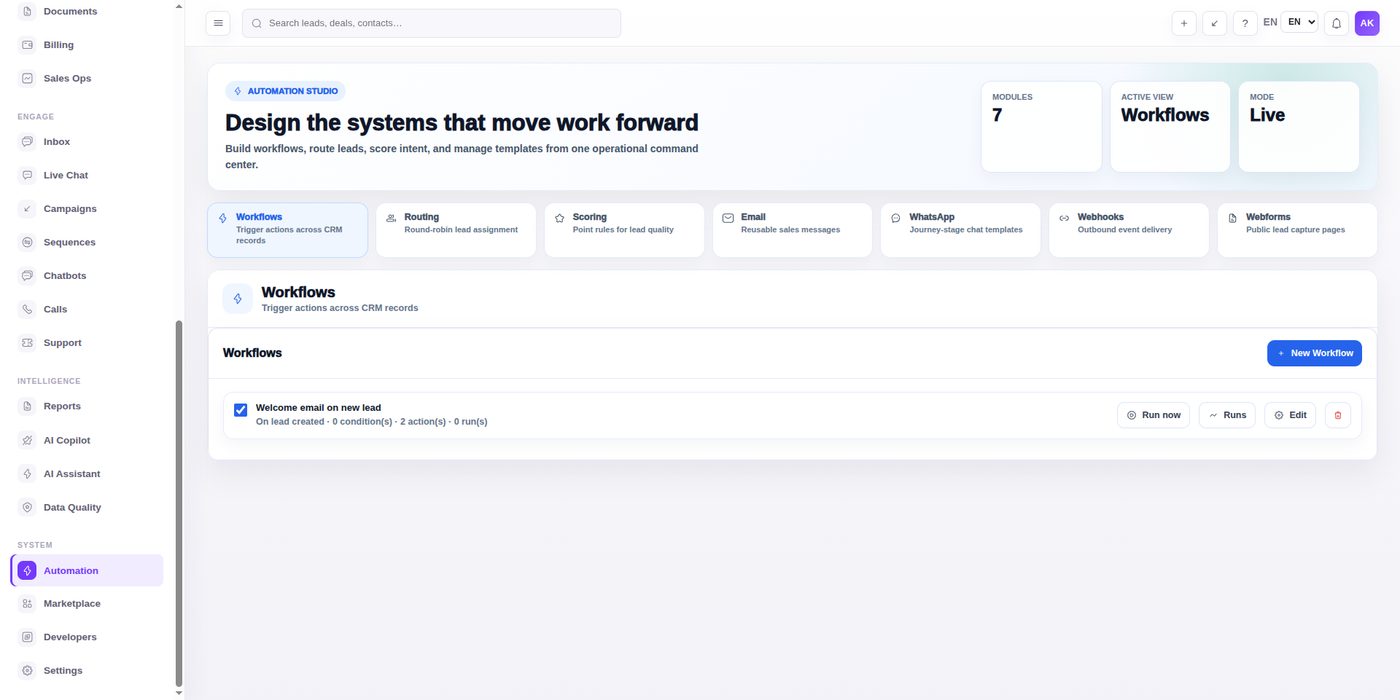Open the Live Chat sidebar icon
The height and width of the screenshot is (700, 1400).
tap(27, 175)
